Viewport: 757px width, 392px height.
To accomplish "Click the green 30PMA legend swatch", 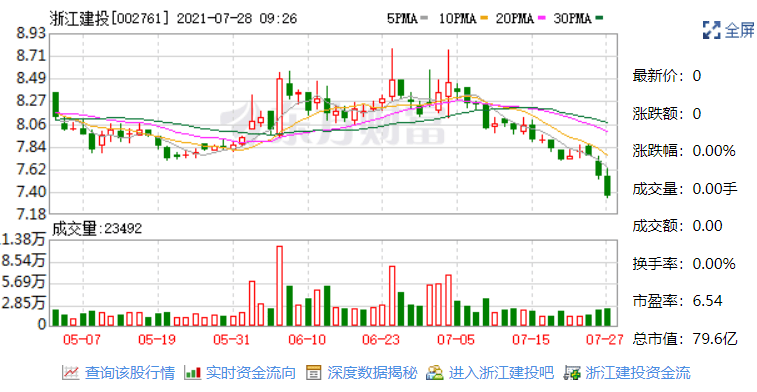I will coord(600,18).
